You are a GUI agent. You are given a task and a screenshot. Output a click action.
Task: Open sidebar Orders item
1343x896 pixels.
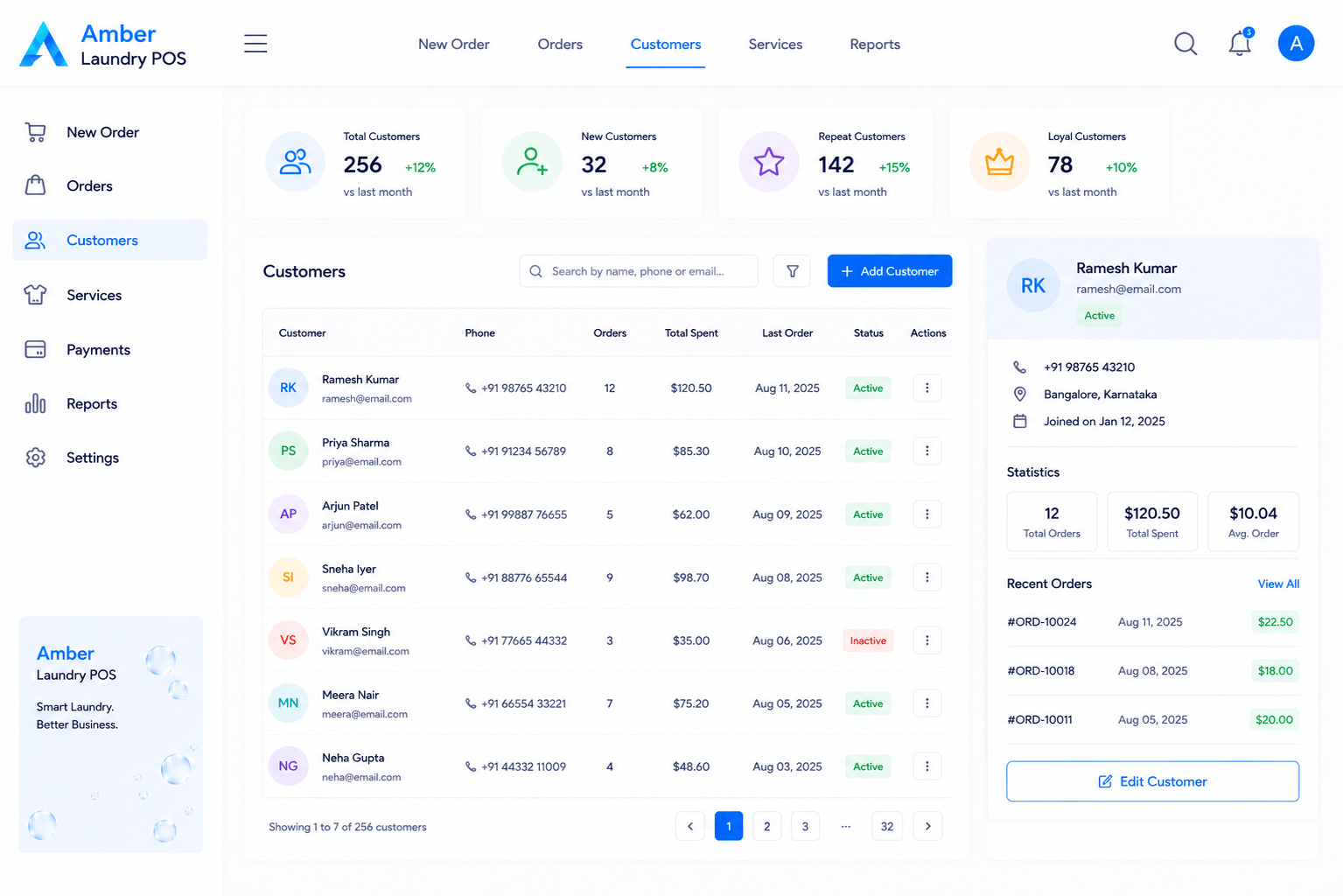(x=110, y=185)
